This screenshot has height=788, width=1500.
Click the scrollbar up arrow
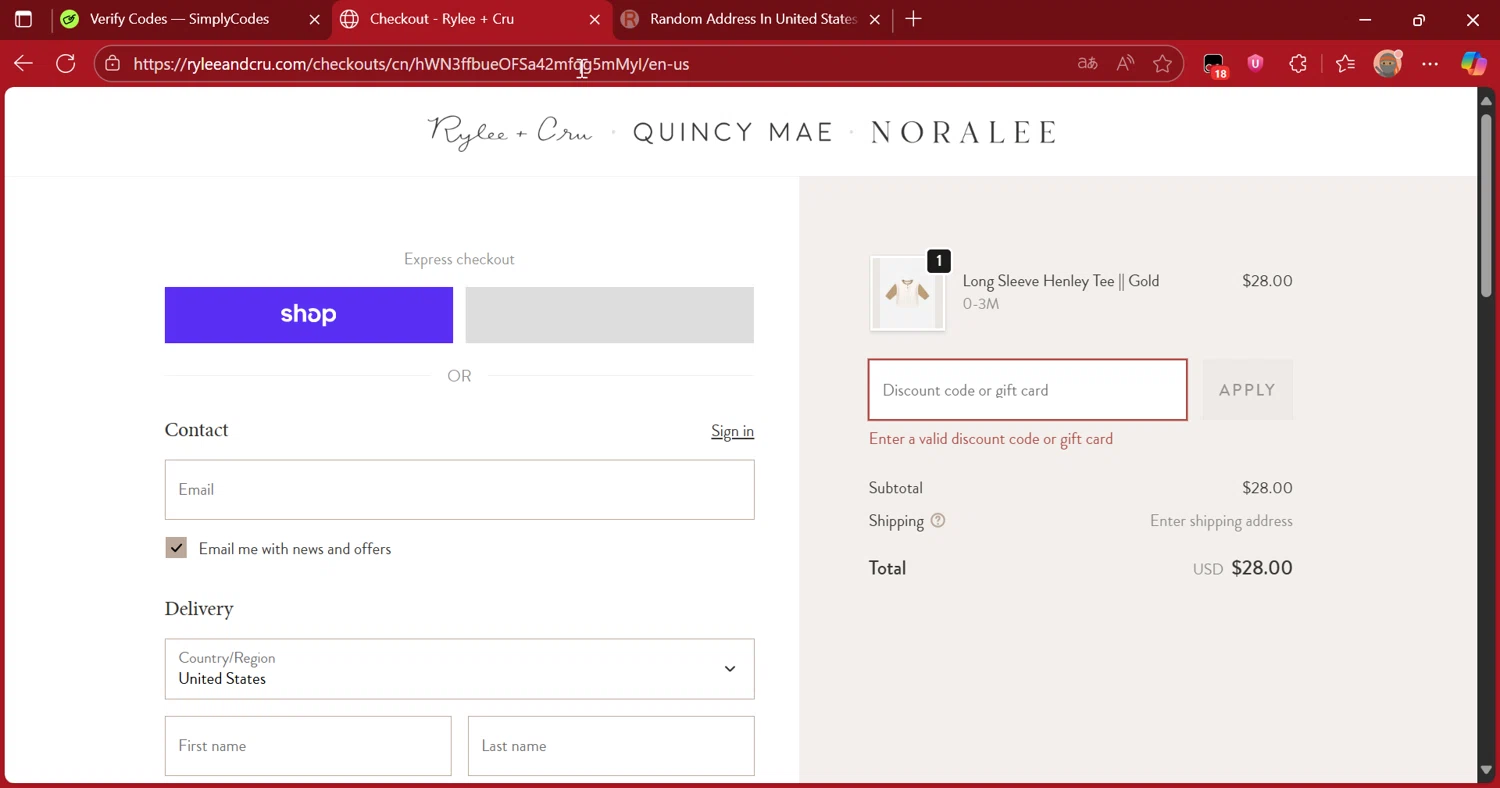point(1486,101)
